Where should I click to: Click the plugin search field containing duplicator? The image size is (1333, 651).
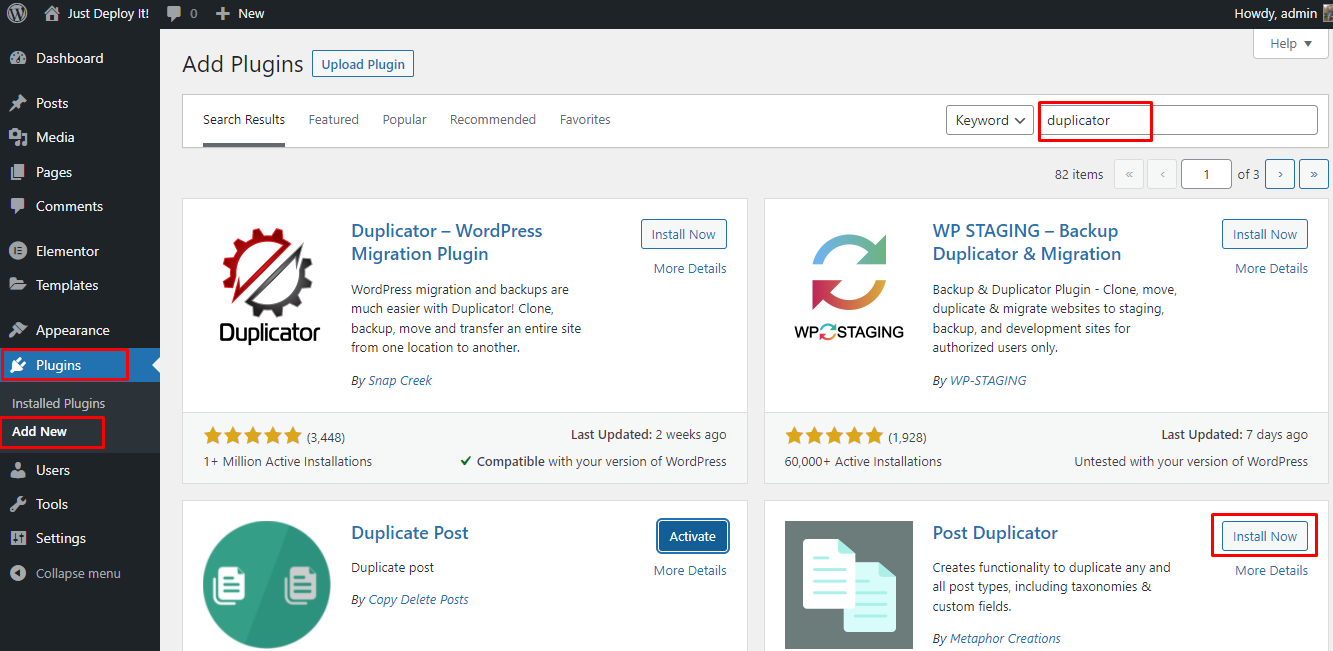[x=1178, y=120]
